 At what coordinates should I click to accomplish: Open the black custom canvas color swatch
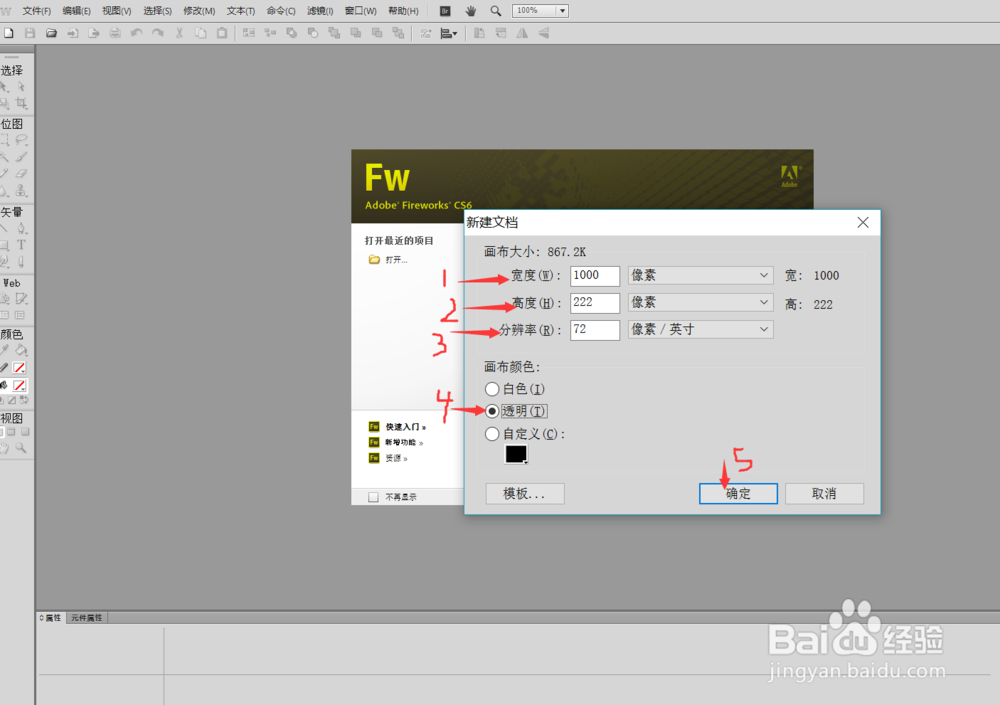pos(516,454)
